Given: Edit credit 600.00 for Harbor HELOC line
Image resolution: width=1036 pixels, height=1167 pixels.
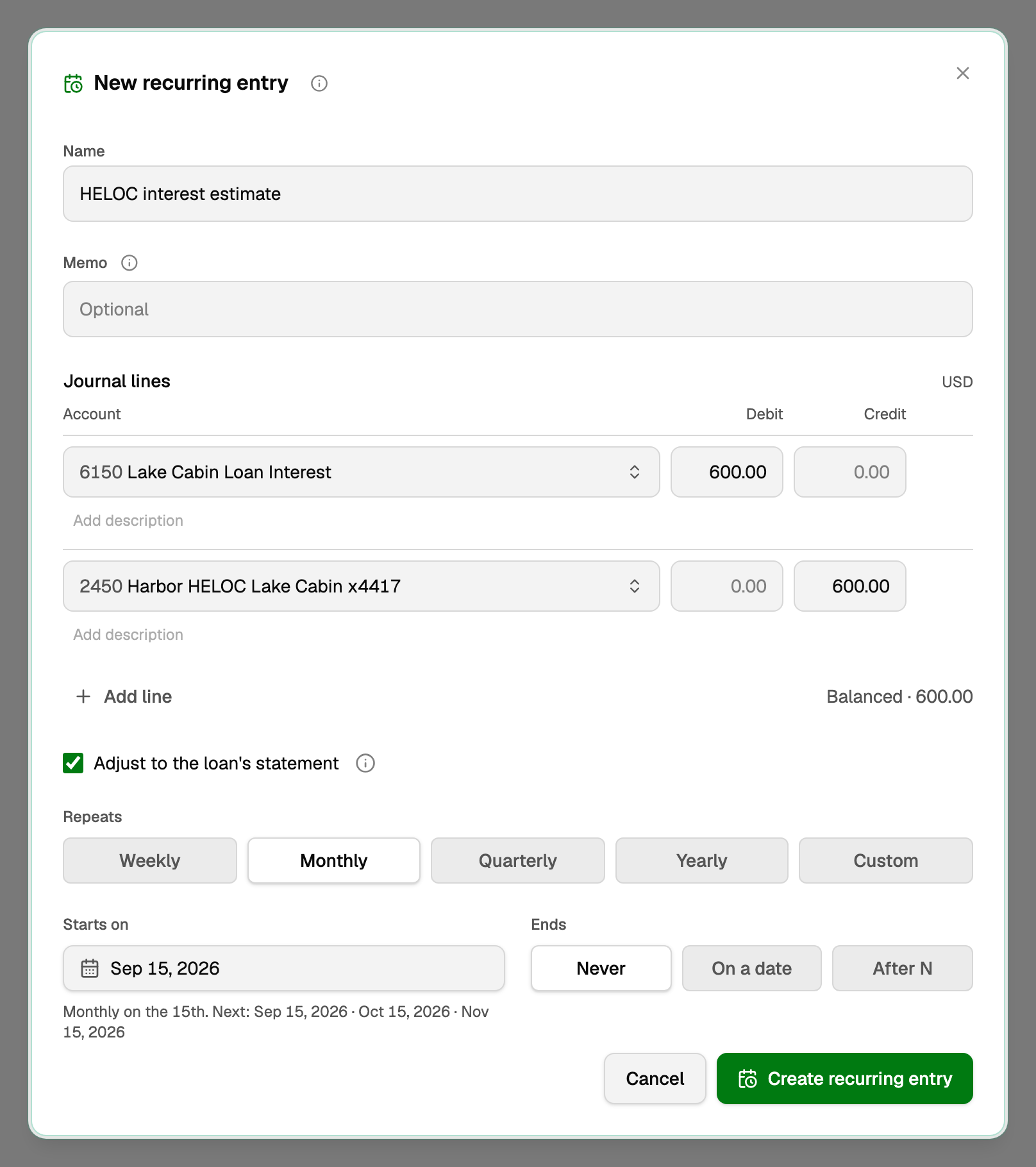Looking at the screenshot, I should [850, 586].
